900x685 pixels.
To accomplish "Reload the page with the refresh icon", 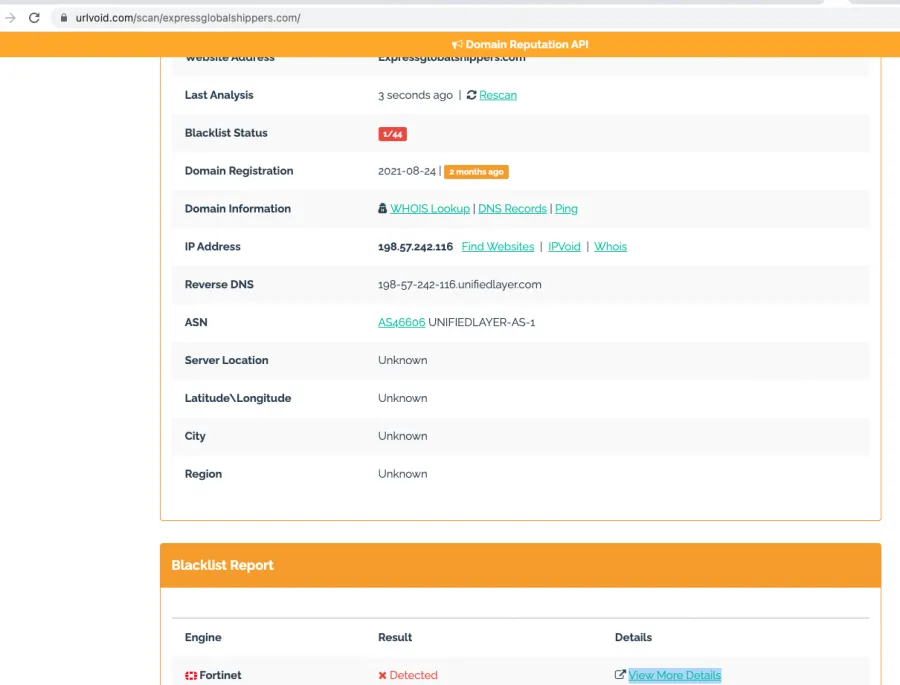I will pos(34,18).
